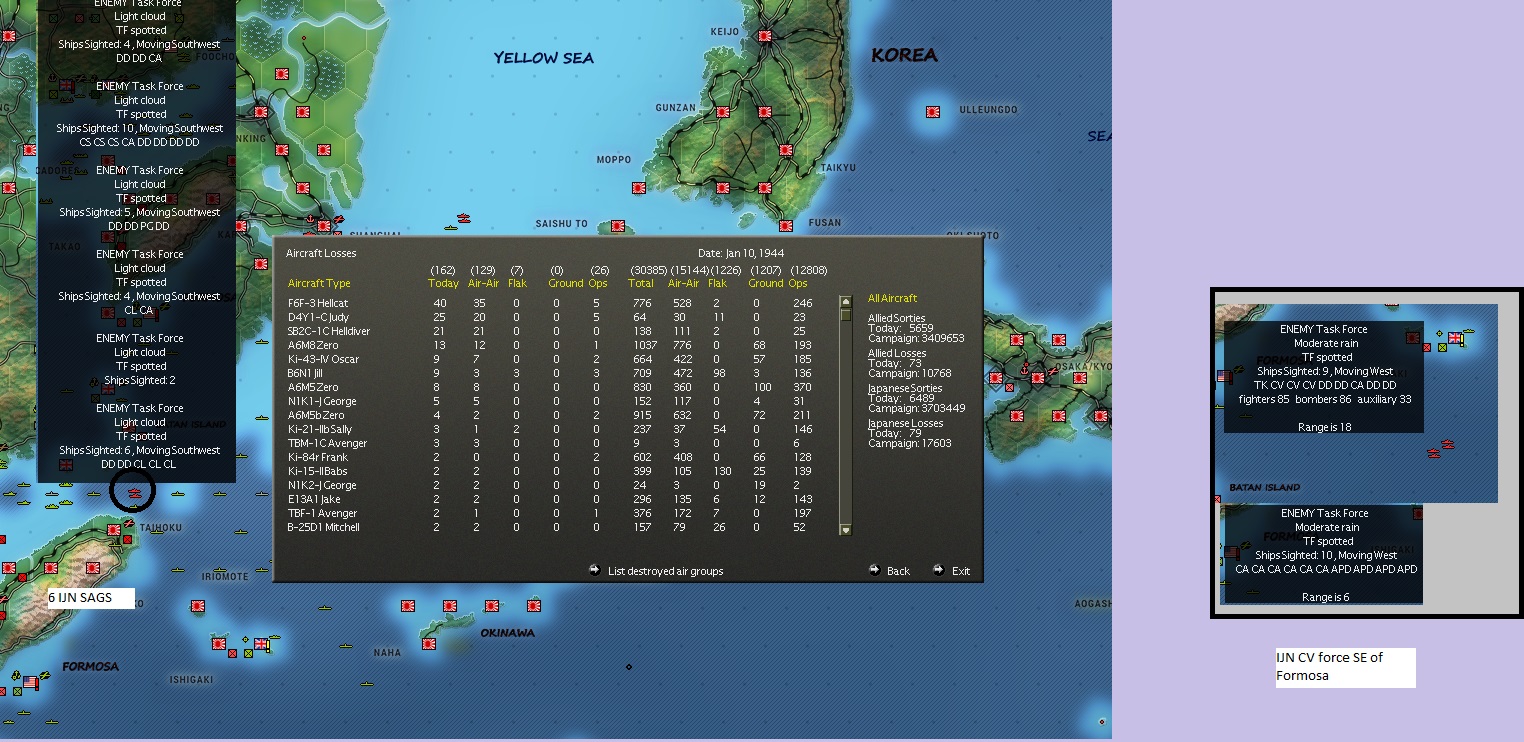The height and width of the screenshot is (742, 1524).
Task: Click the Ops header under the 12808 total
Action: pos(799,284)
